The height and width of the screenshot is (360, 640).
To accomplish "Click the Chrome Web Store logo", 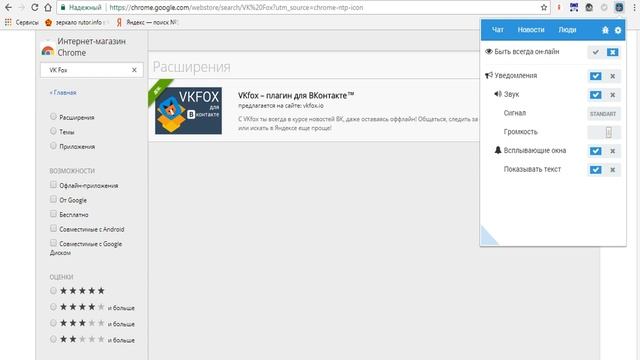I will point(48,49).
